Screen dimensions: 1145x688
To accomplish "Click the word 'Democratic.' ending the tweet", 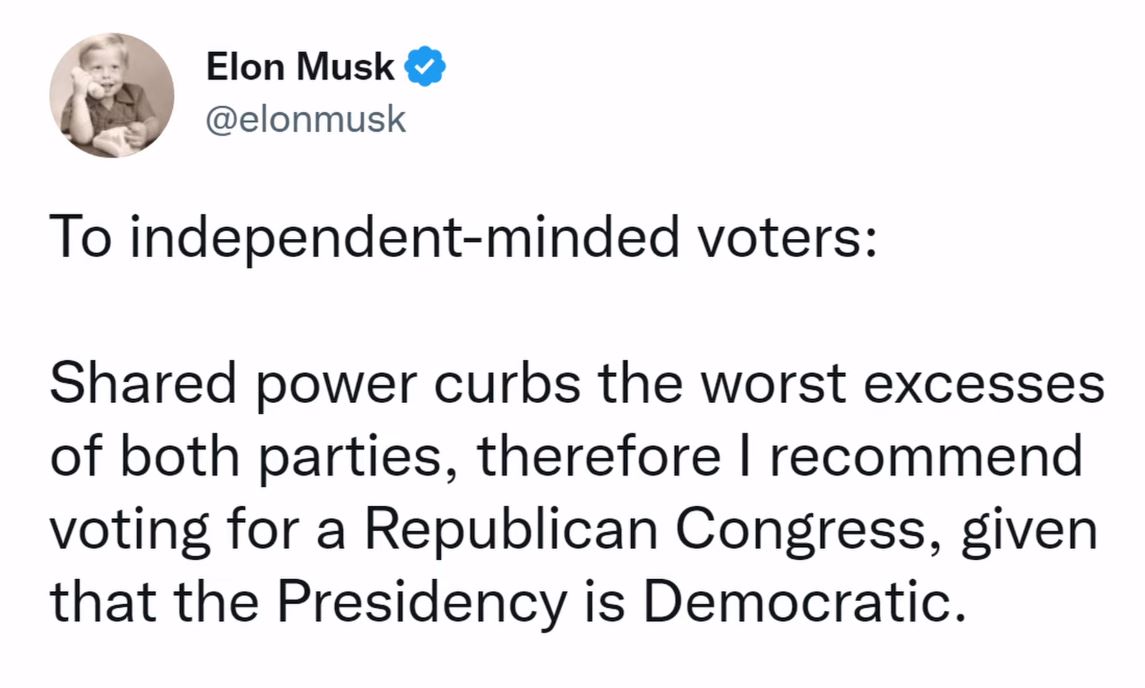I will [805, 603].
